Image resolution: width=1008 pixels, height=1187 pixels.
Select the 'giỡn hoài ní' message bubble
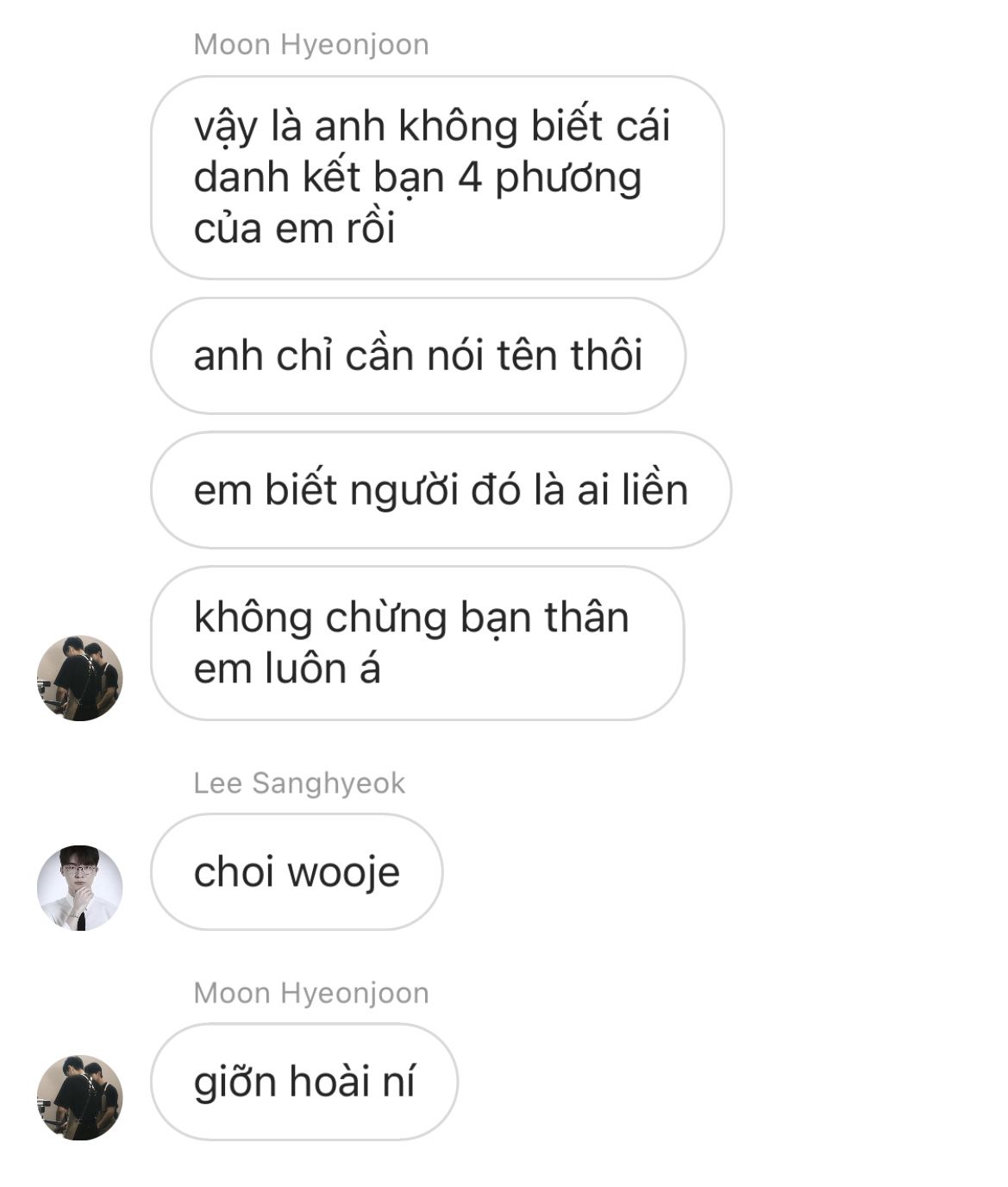click(304, 1082)
